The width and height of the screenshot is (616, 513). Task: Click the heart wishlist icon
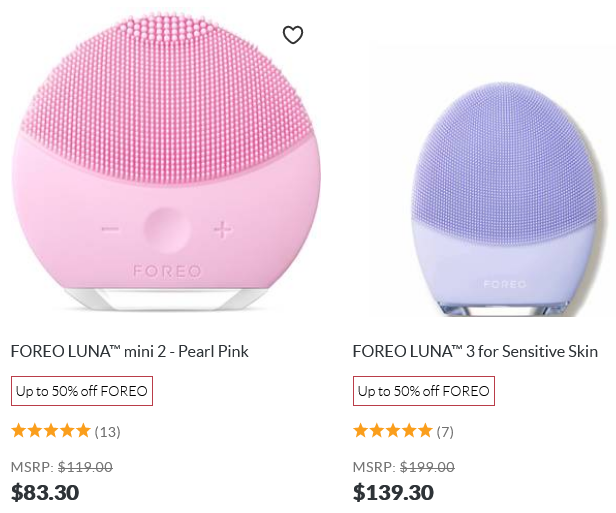pos(292,36)
